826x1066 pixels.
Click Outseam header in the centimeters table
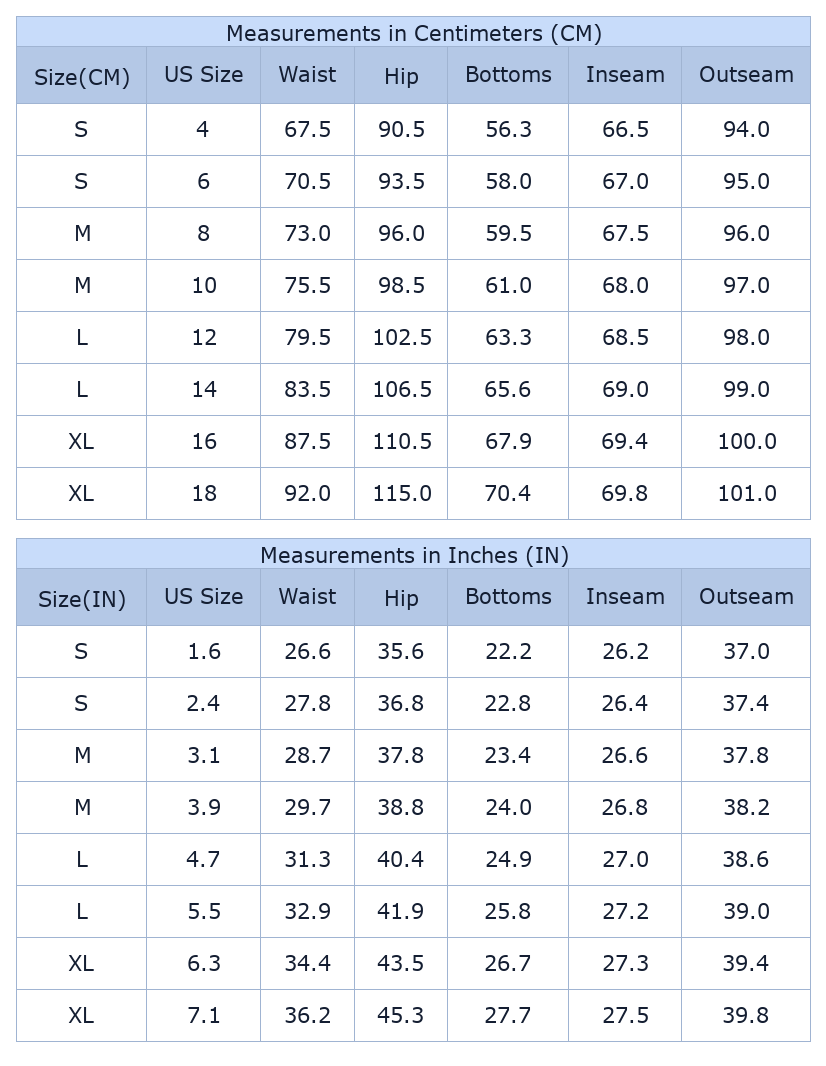[x=746, y=75]
